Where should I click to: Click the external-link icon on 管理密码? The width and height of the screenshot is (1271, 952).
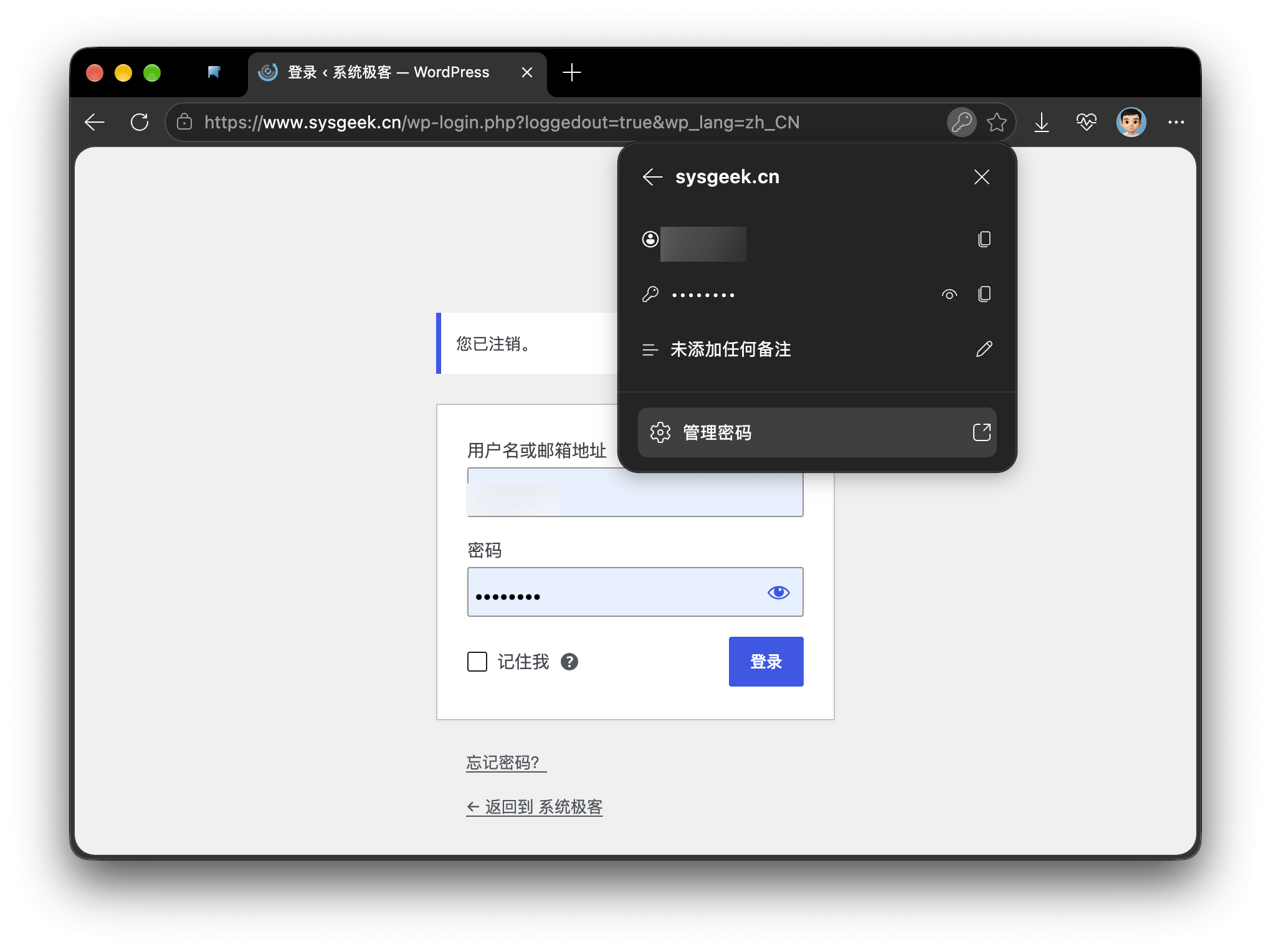tap(982, 432)
